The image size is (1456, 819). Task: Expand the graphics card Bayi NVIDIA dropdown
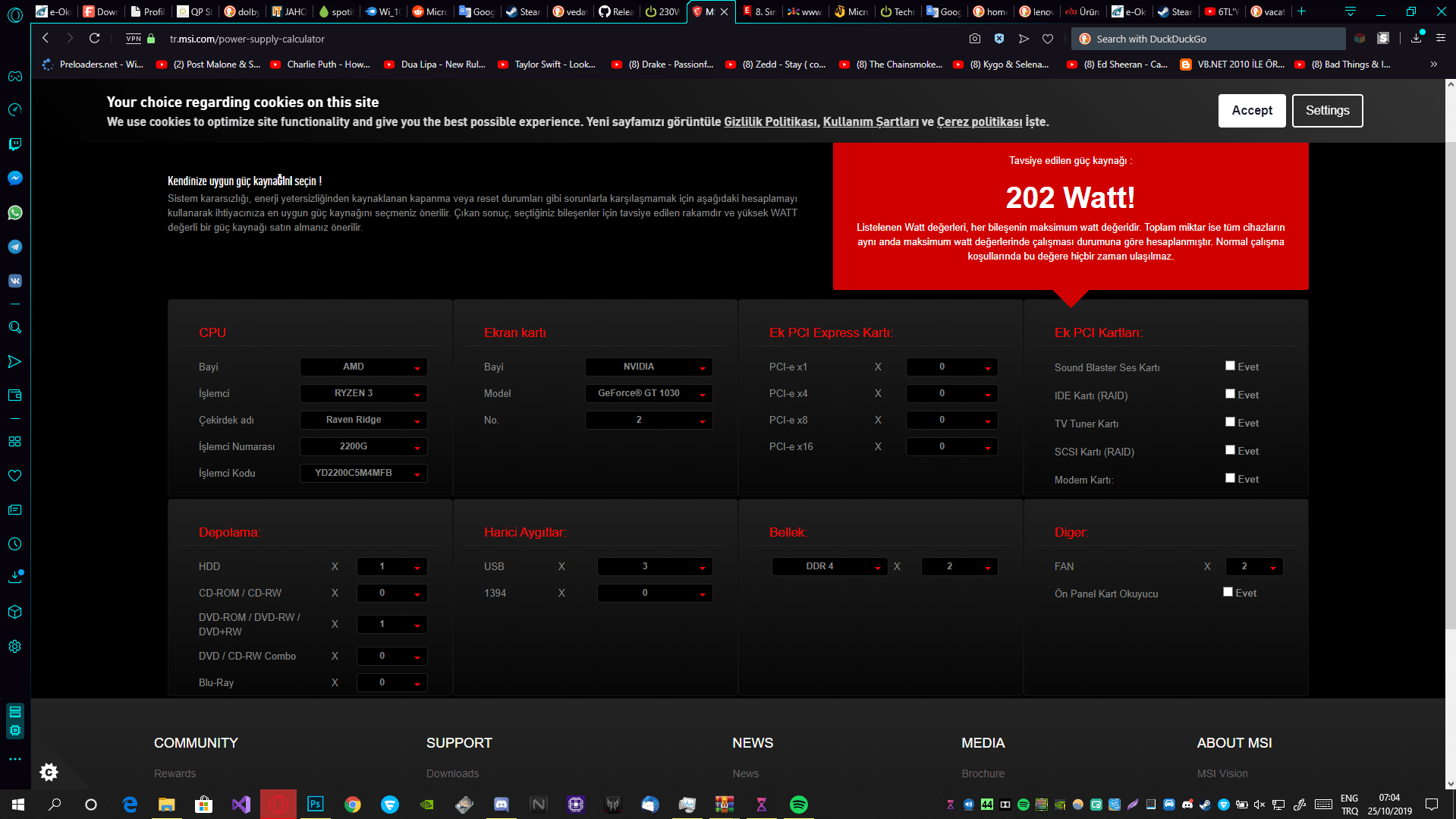(x=649, y=367)
